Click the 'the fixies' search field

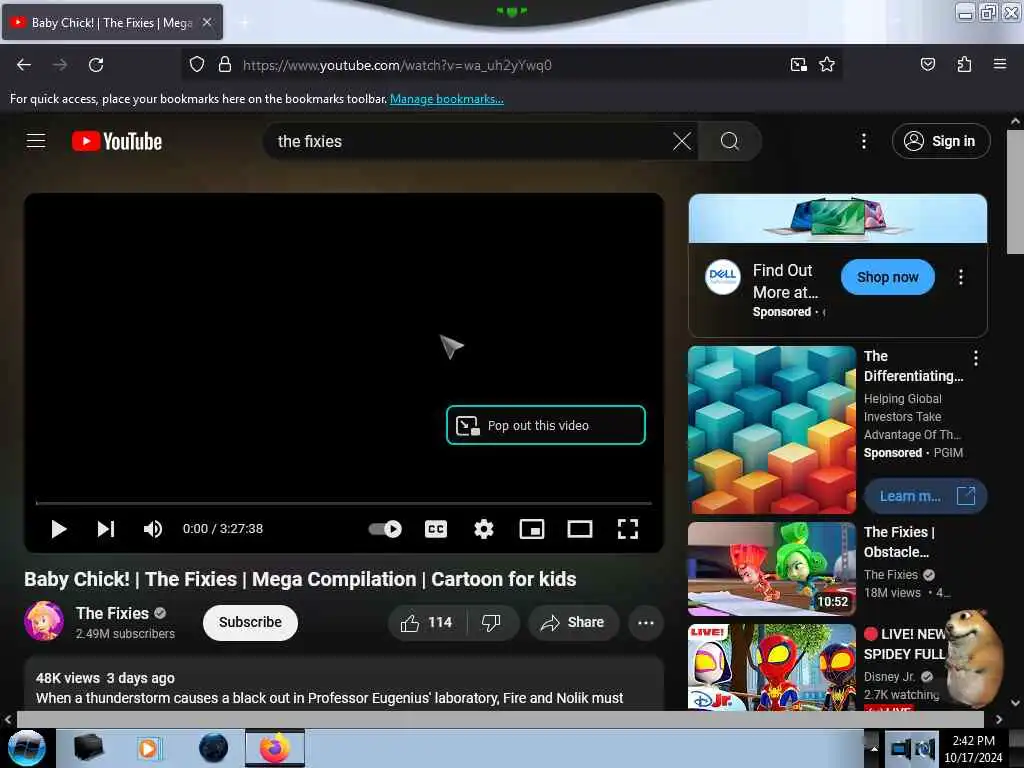pyautogui.click(x=470, y=141)
